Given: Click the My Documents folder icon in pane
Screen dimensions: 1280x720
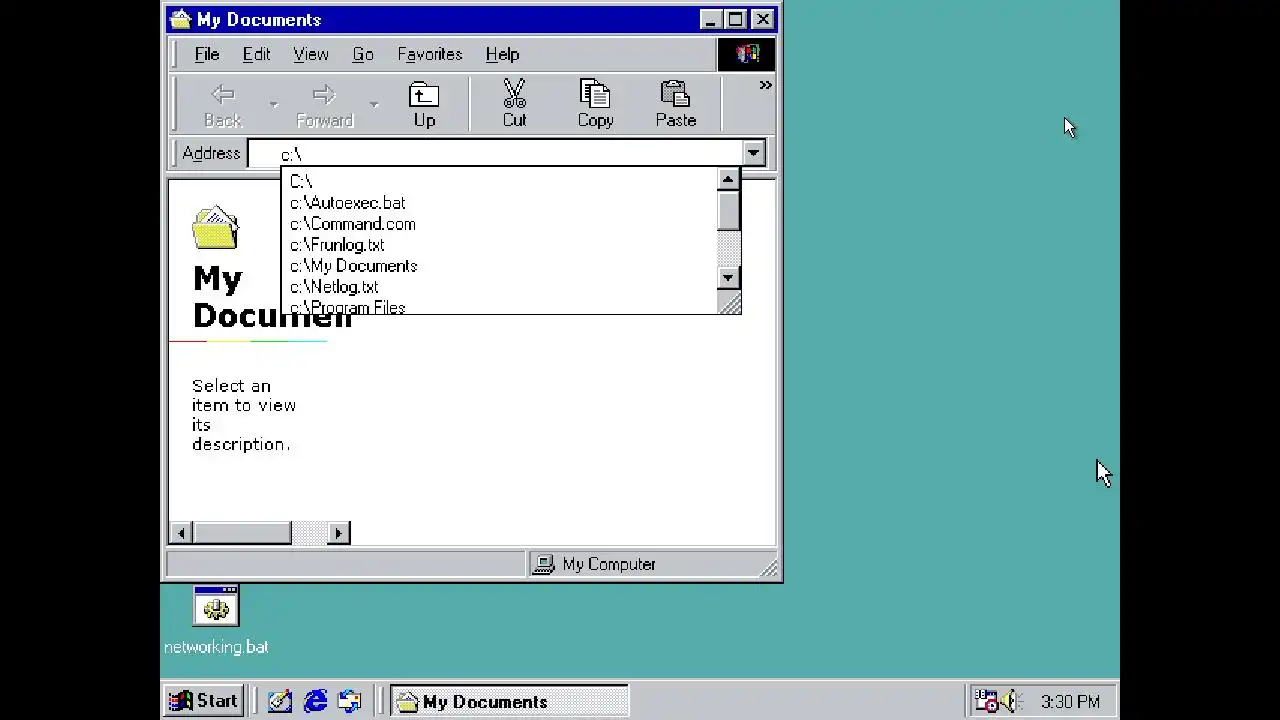Looking at the screenshot, I should [215, 228].
